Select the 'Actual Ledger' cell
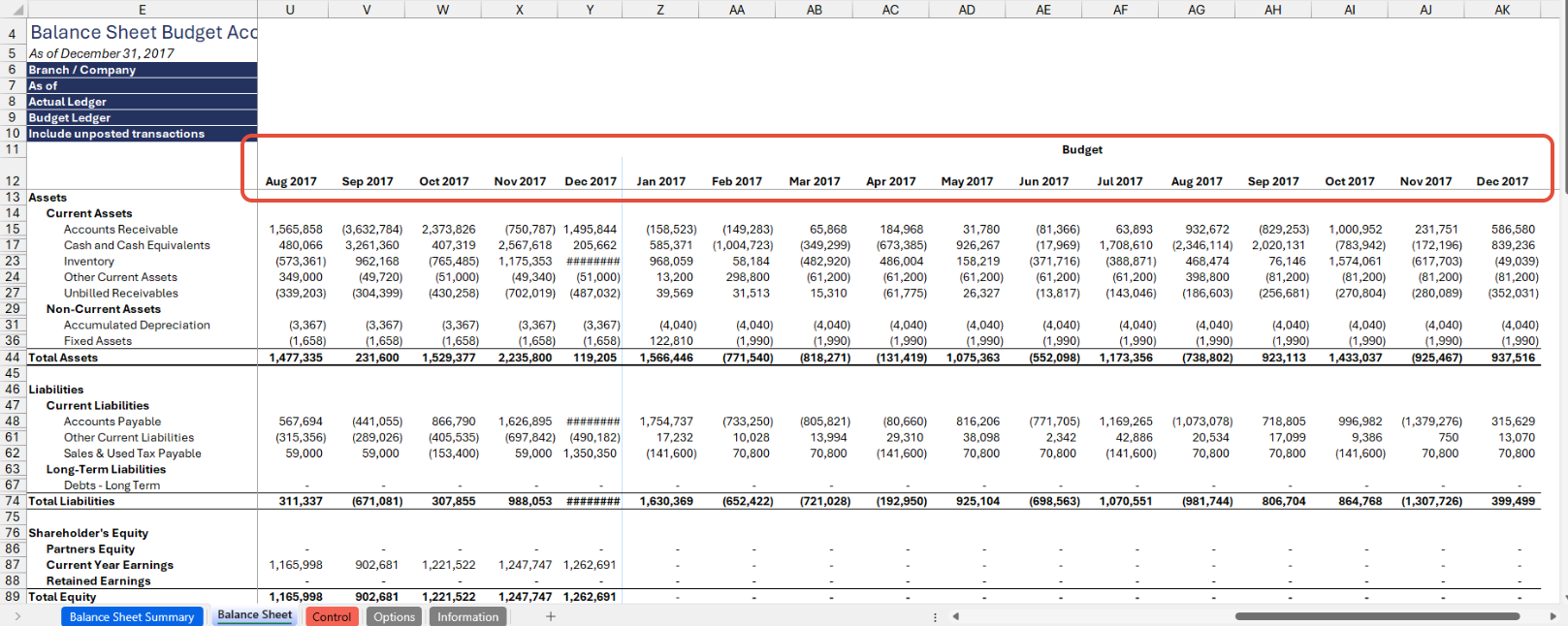 tap(142, 102)
